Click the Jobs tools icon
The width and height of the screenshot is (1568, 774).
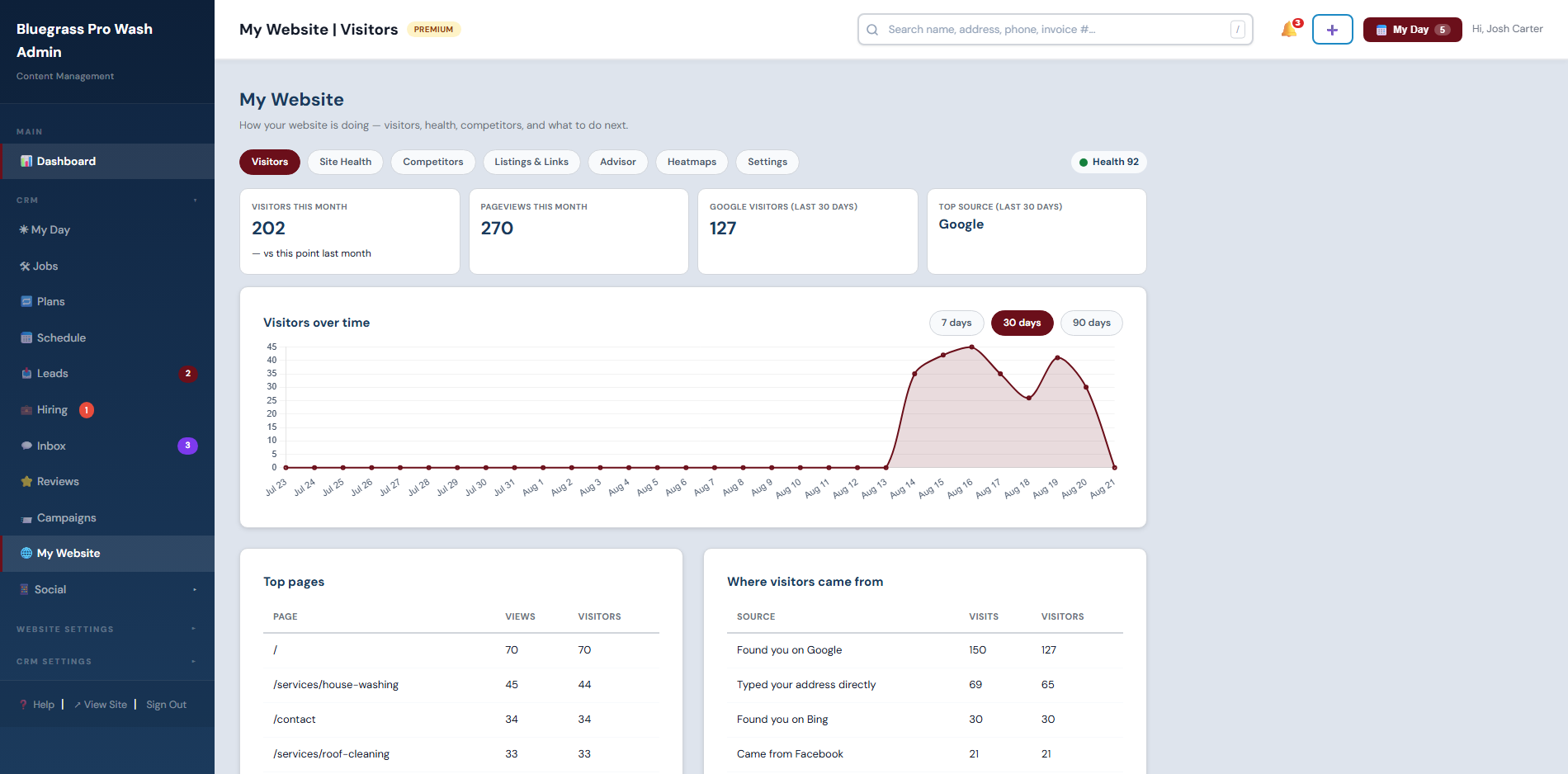(25, 267)
